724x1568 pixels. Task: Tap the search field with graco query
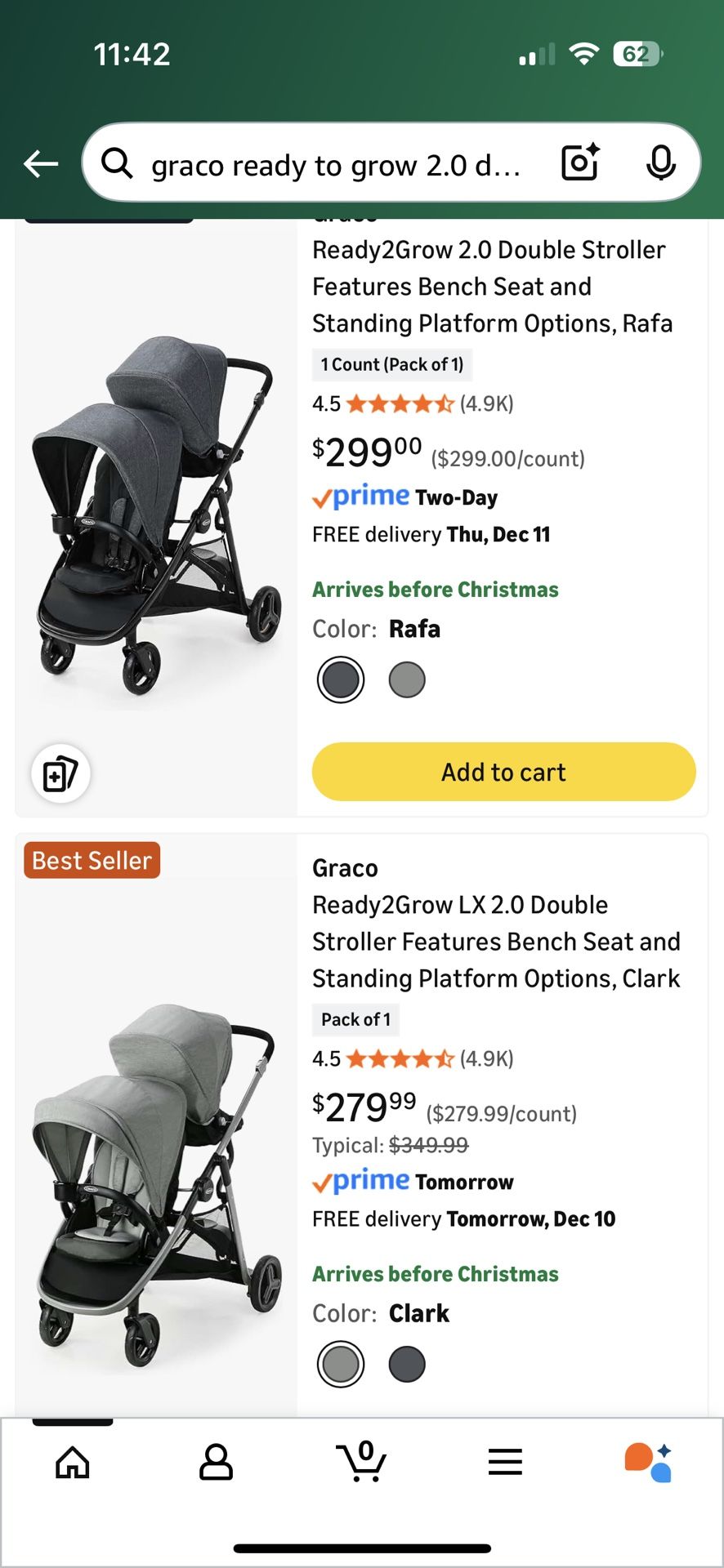335,164
